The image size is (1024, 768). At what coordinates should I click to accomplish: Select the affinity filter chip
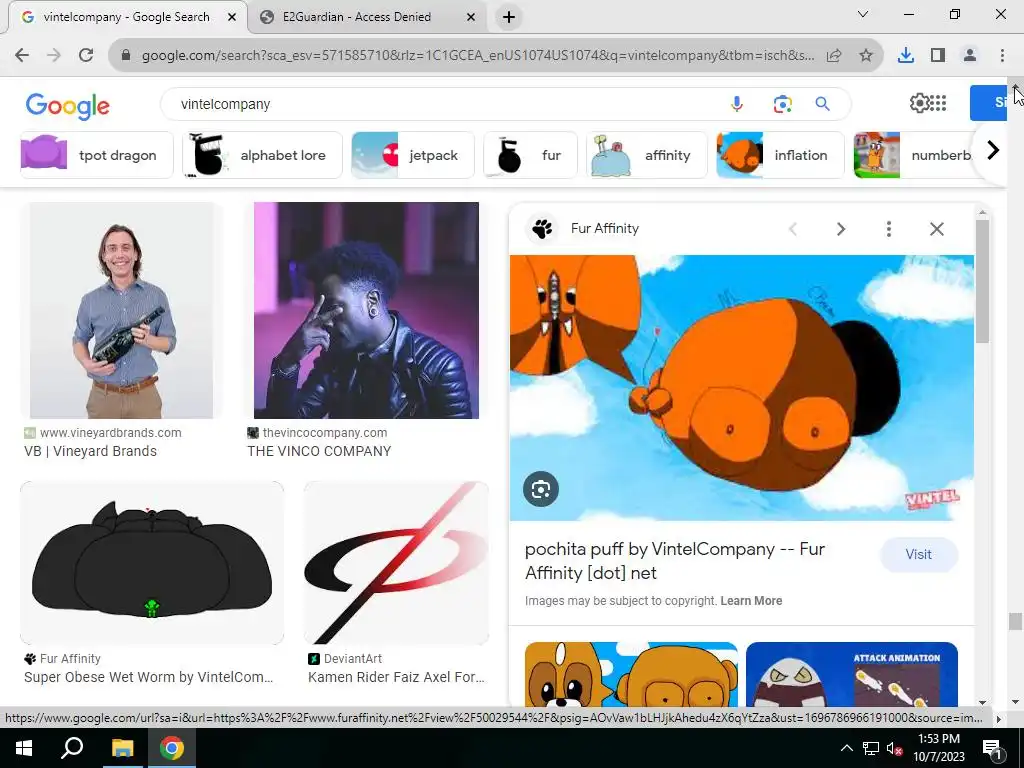pyautogui.click(x=647, y=155)
